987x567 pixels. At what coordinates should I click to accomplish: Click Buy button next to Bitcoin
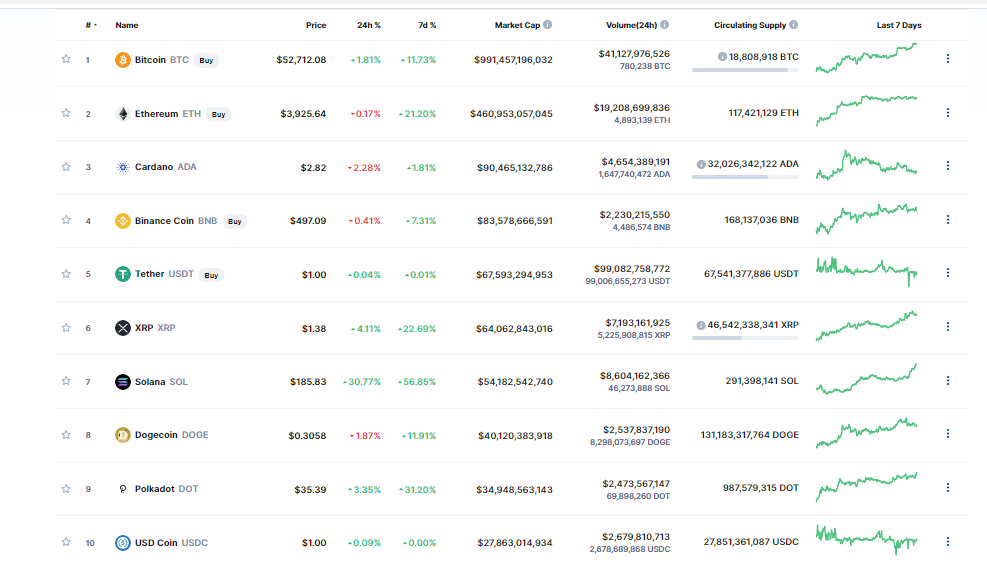(x=206, y=60)
